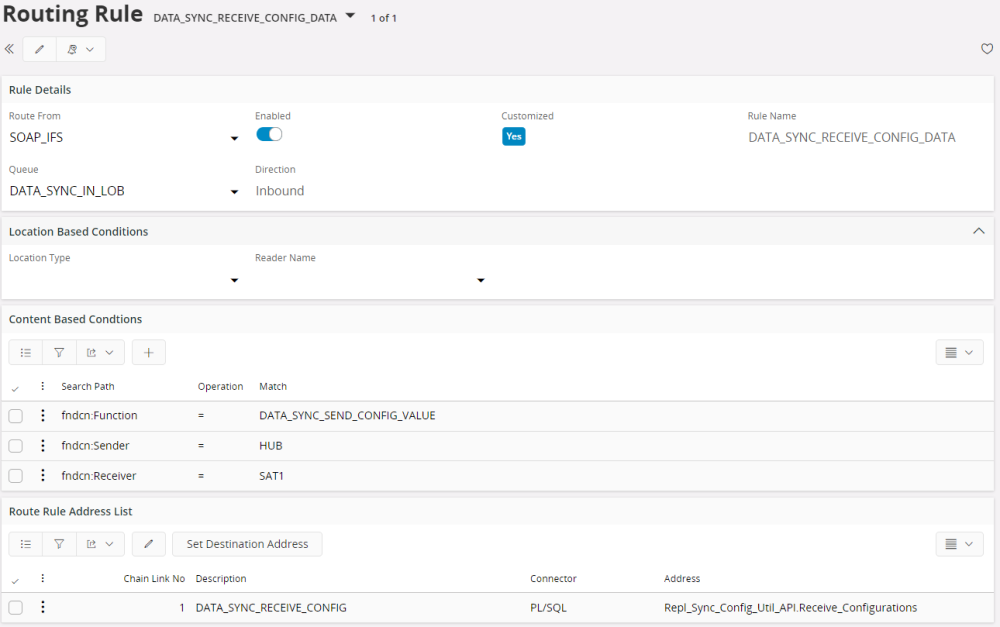Tick the DATA_SYNC_RECEIVE_CONFIG row checkbox

(16, 607)
